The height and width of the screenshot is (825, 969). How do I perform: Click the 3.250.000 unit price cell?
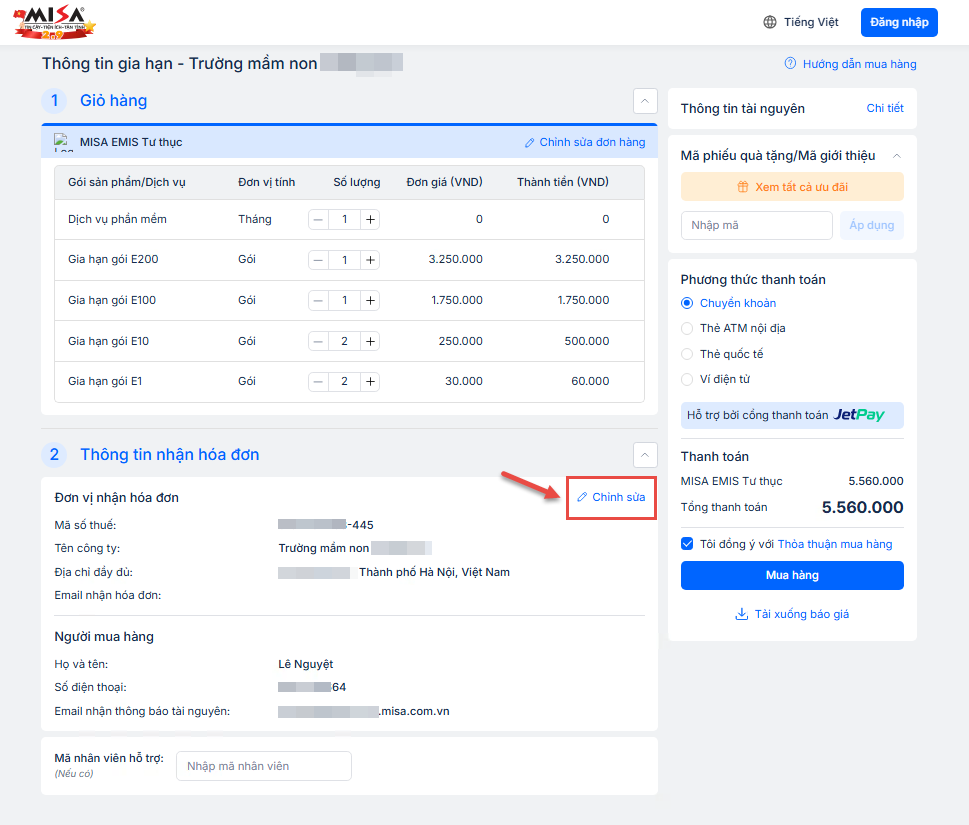[455, 260]
